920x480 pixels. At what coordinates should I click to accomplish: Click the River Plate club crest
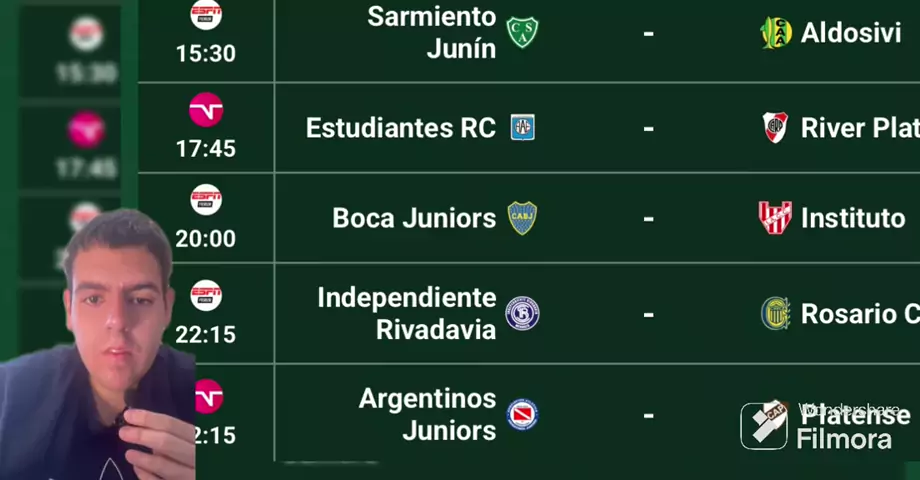pyautogui.click(x=775, y=128)
